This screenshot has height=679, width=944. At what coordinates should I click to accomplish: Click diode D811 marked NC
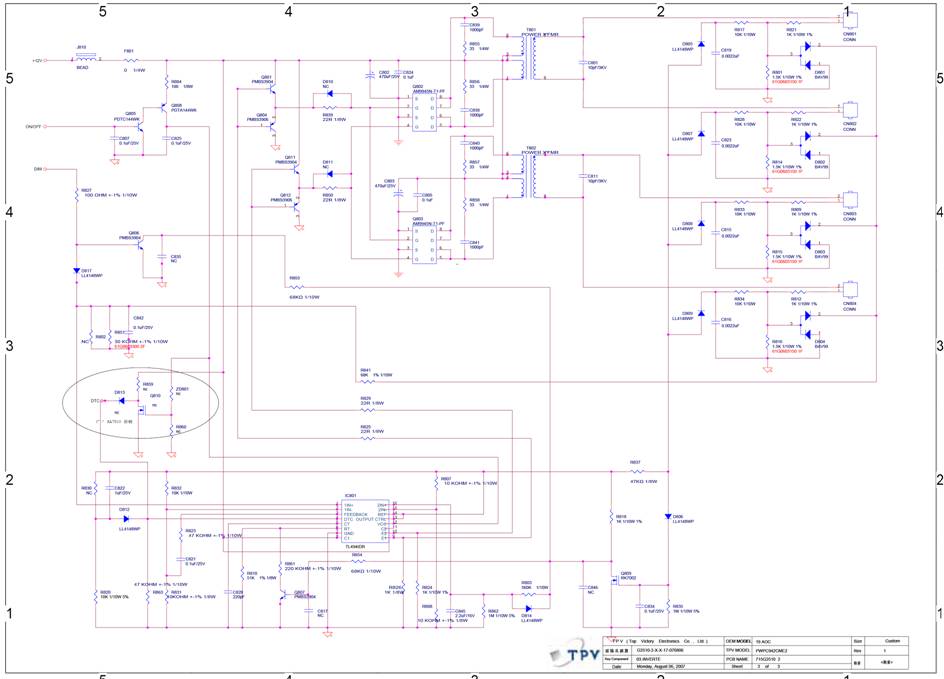tap(329, 175)
